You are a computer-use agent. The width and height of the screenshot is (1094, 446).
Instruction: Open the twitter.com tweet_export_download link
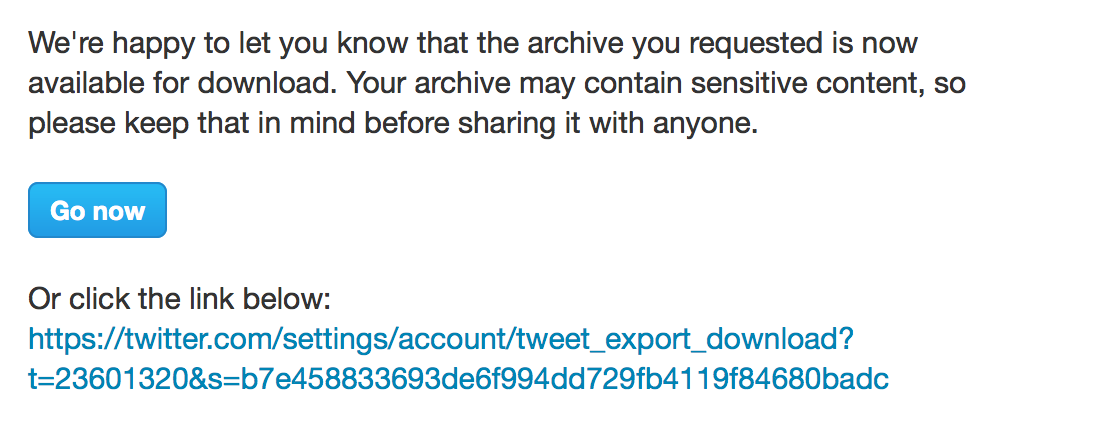(x=440, y=340)
